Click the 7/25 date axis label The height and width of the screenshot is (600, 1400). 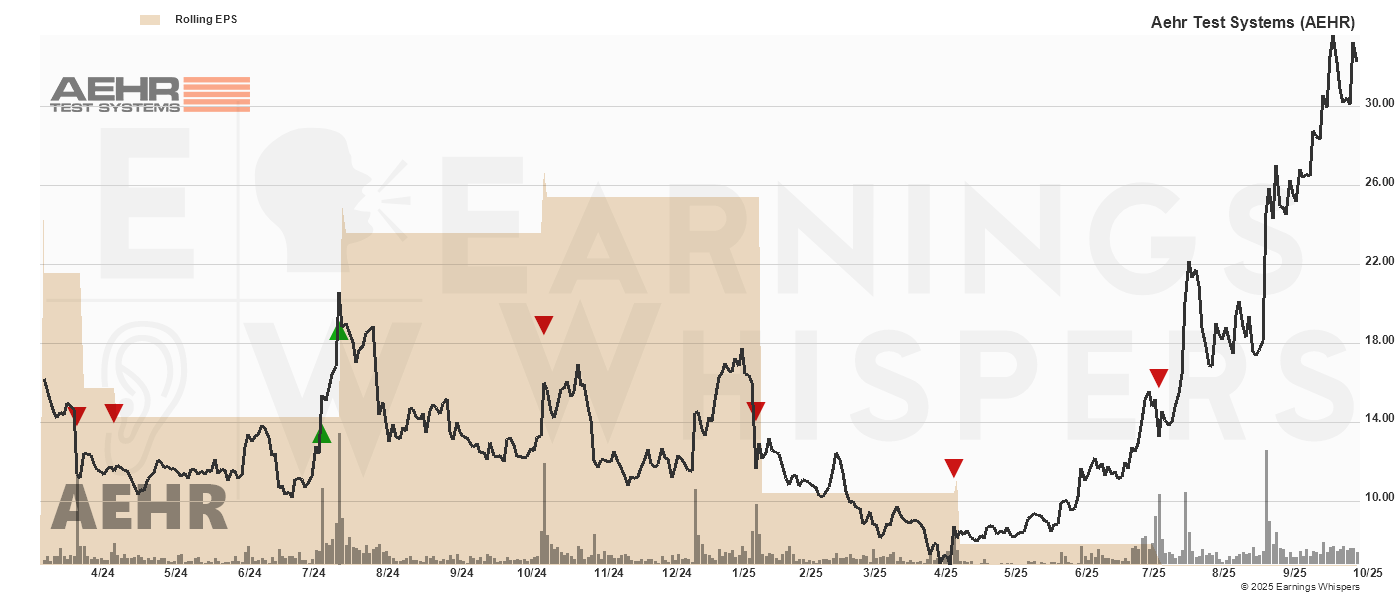(x=1154, y=573)
